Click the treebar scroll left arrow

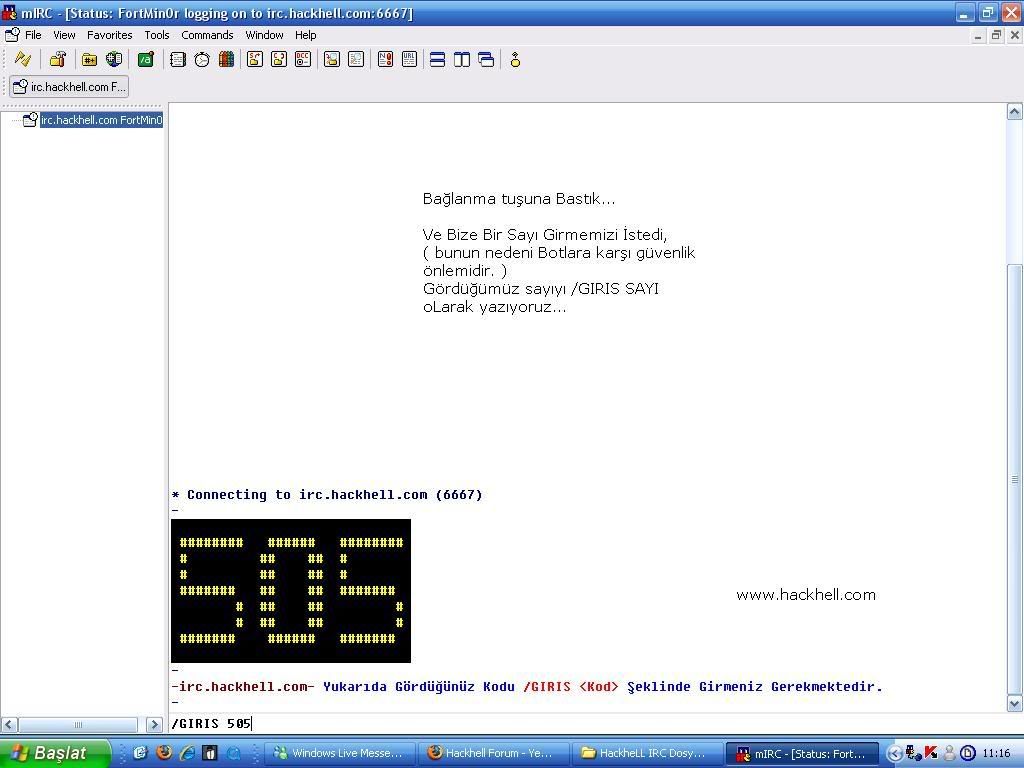tap(9, 724)
